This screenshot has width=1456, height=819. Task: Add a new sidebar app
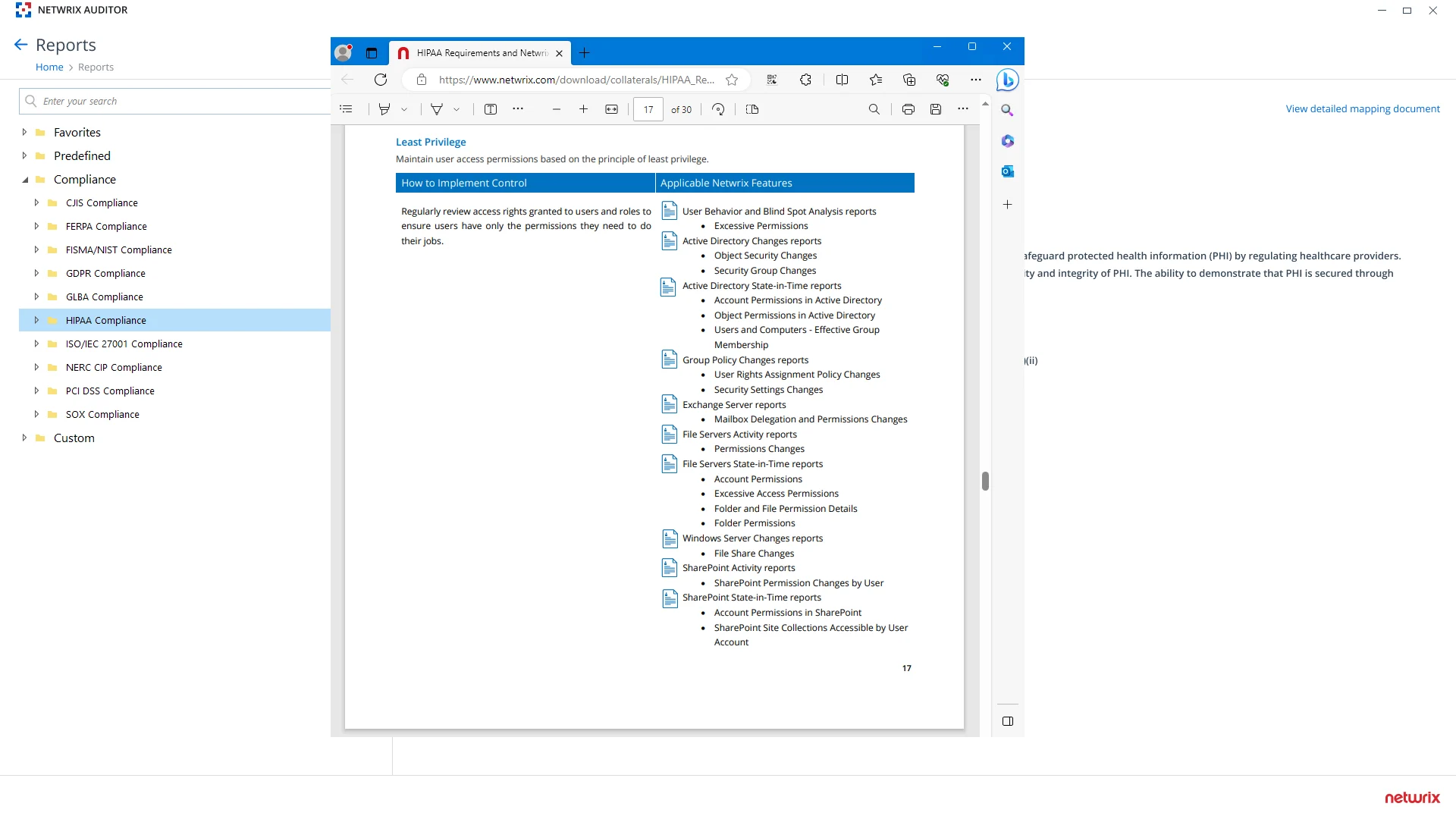coord(1008,205)
